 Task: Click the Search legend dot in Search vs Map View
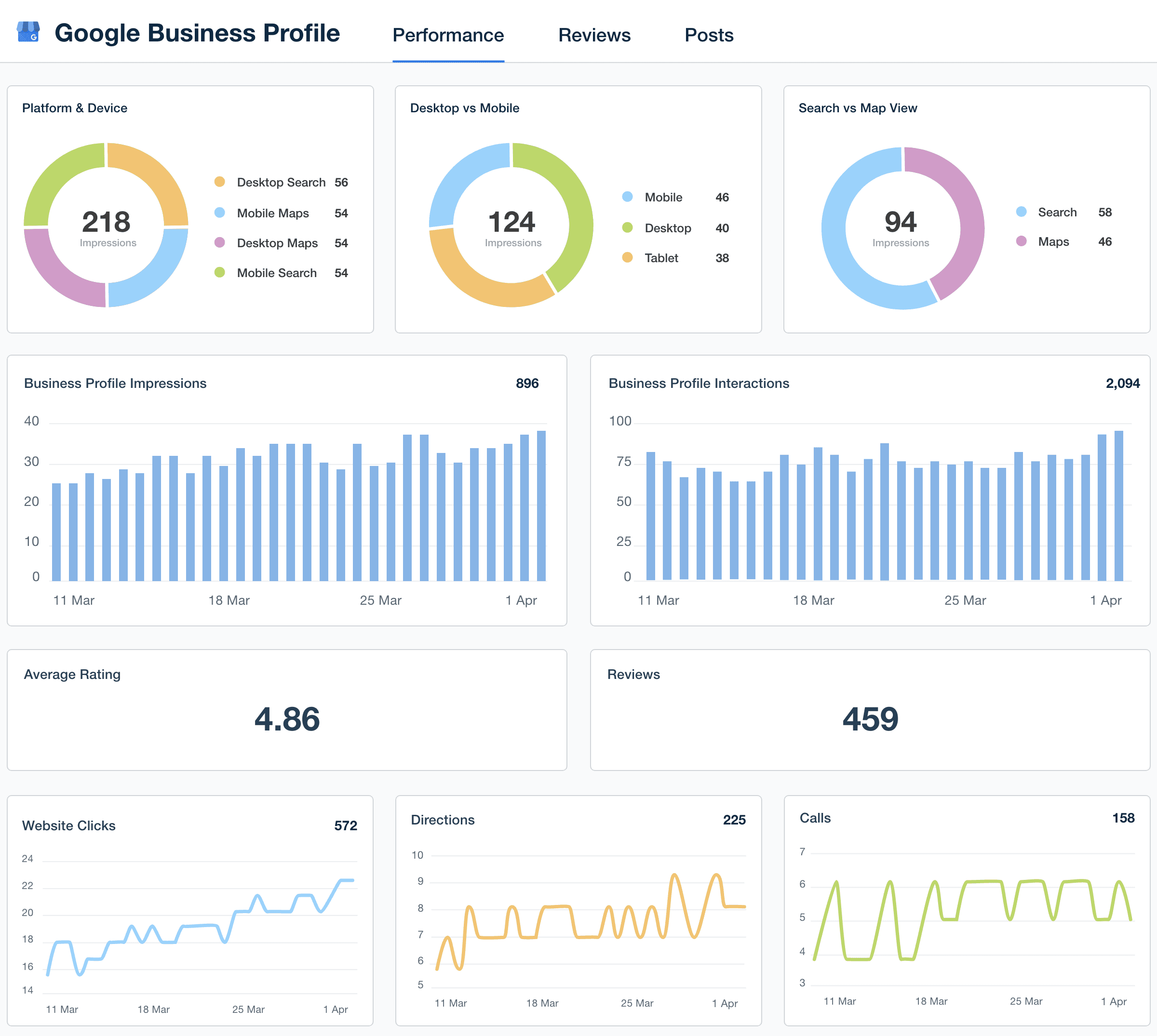pos(1021,212)
